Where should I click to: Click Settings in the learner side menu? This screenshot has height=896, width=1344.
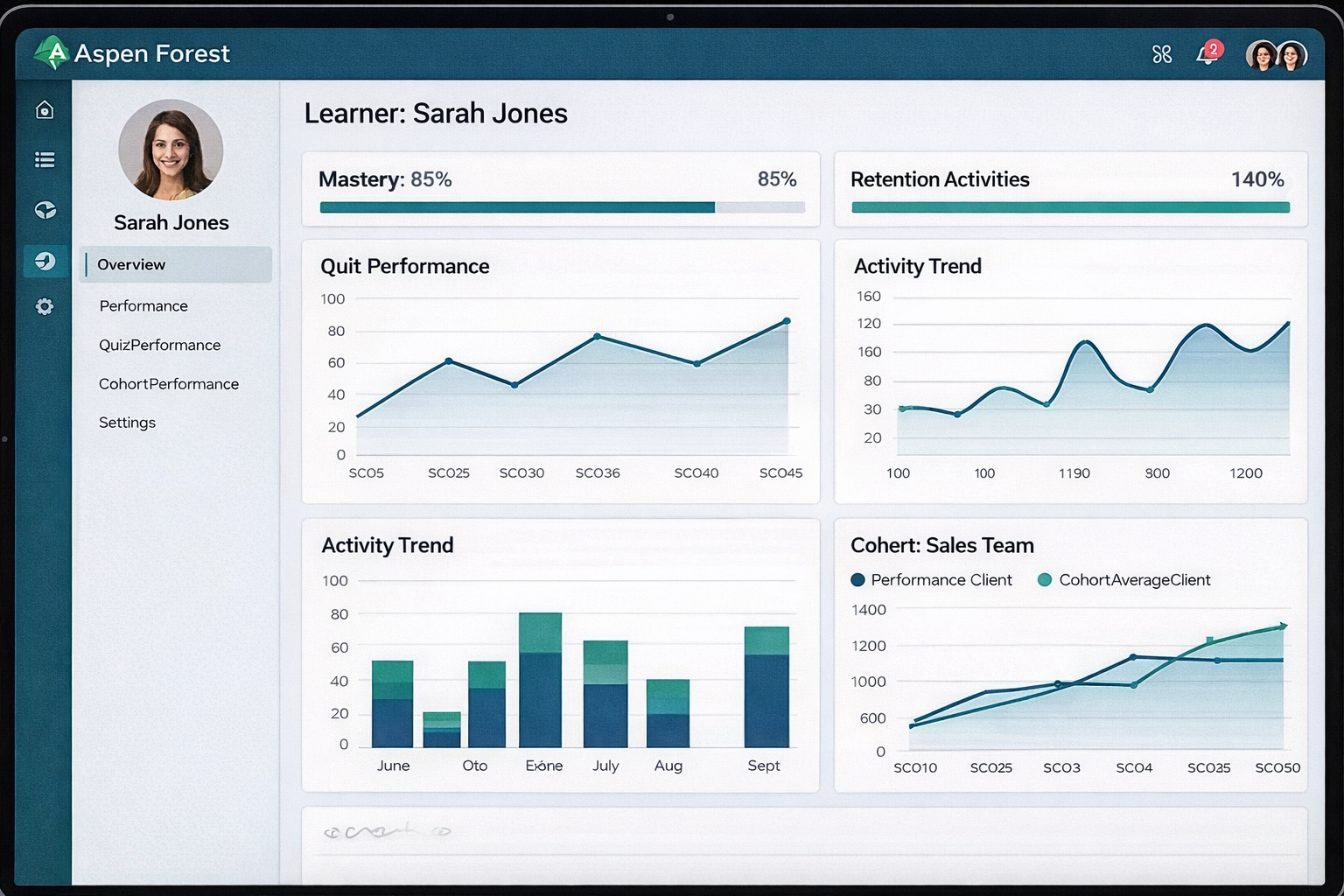(127, 422)
